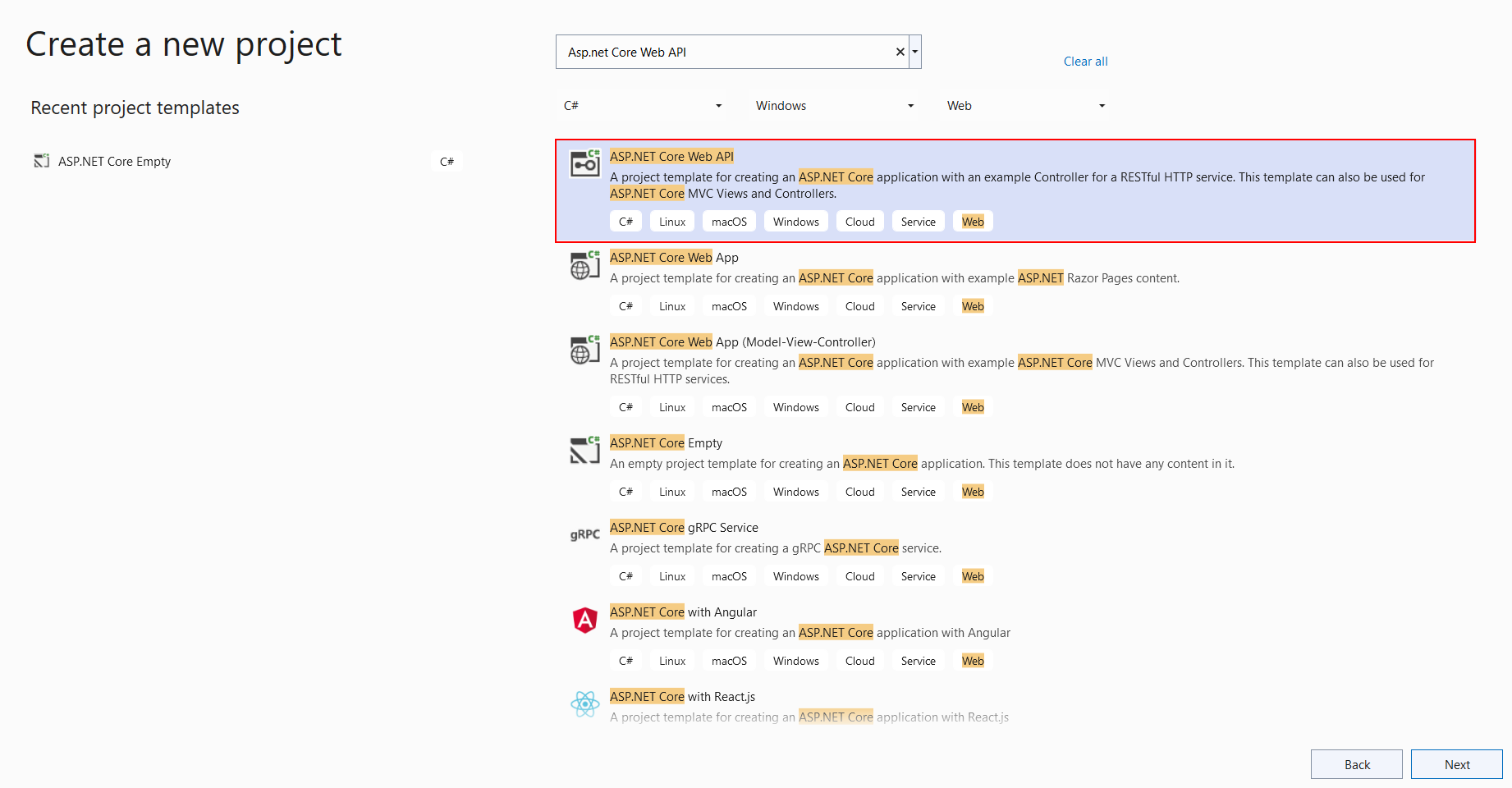The width and height of the screenshot is (1512, 788).
Task: Click the C# badge on recent template
Action: click(447, 162)
